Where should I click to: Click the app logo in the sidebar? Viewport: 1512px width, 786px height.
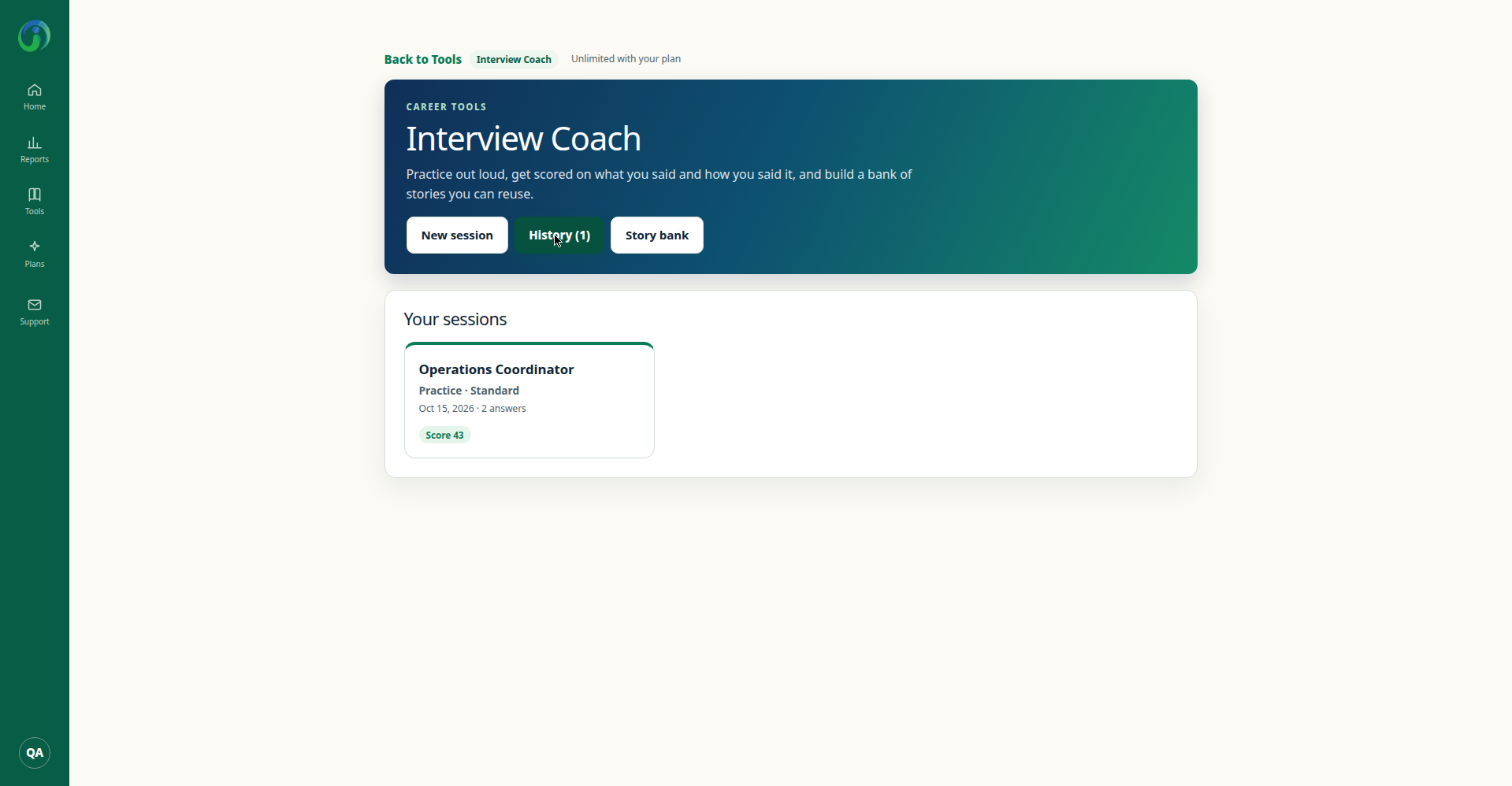pos(35,36)
